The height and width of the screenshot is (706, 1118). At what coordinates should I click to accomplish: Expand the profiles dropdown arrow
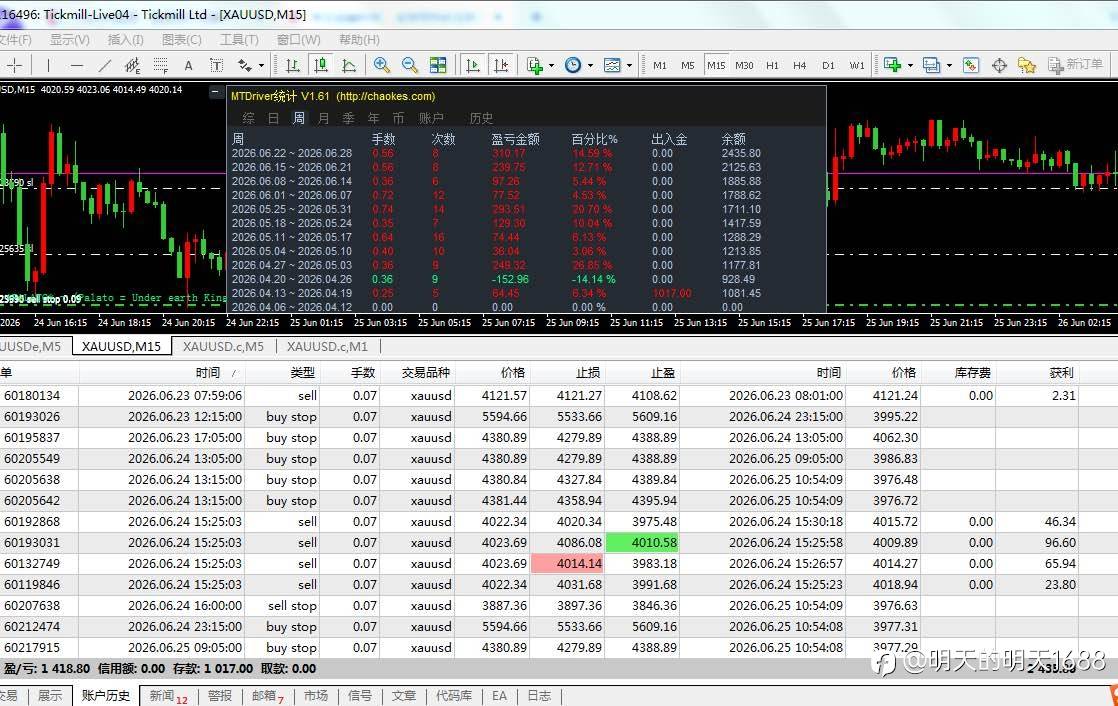[x=949, y=66]
